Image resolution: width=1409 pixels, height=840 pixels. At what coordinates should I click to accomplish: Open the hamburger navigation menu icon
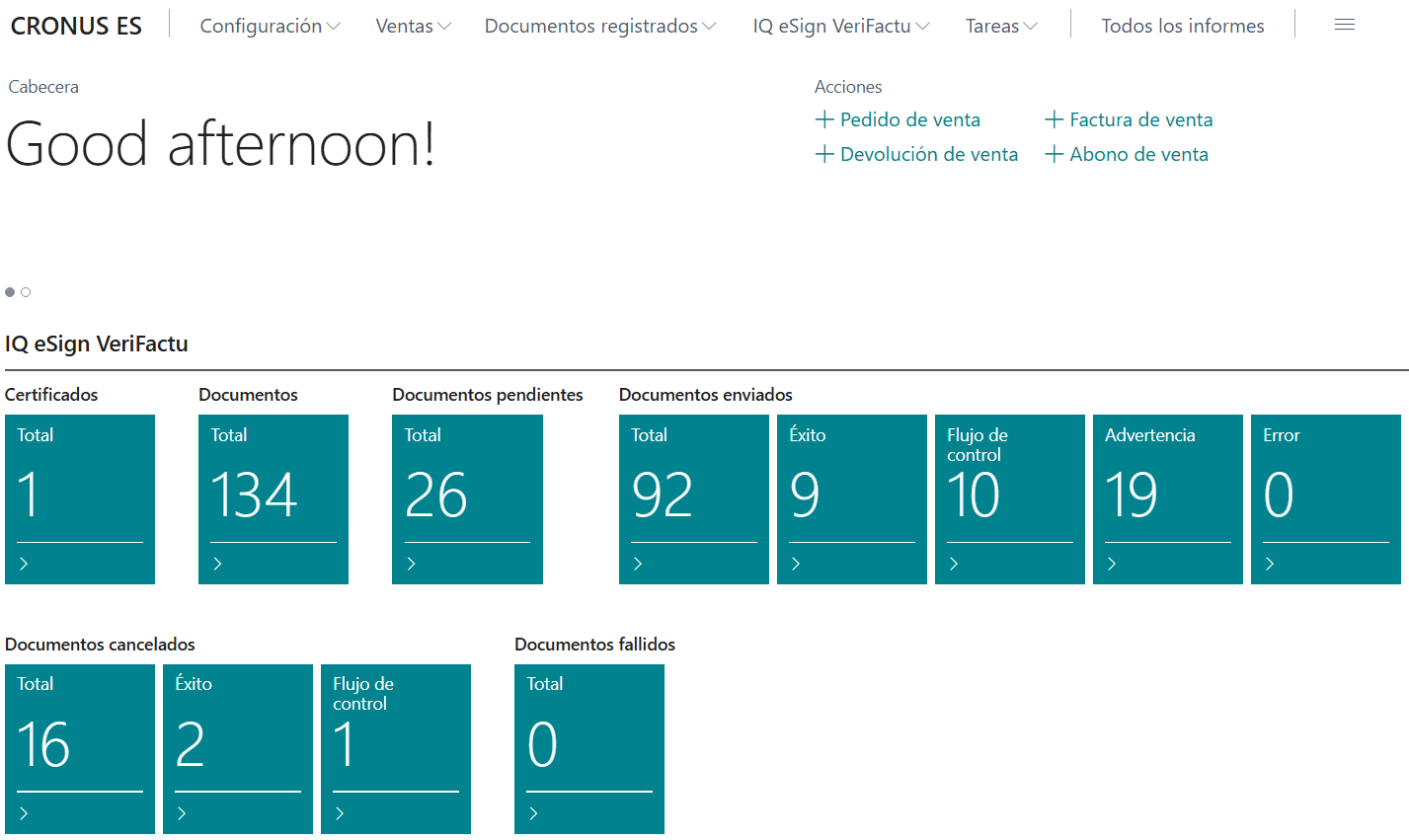point(1345,25)
